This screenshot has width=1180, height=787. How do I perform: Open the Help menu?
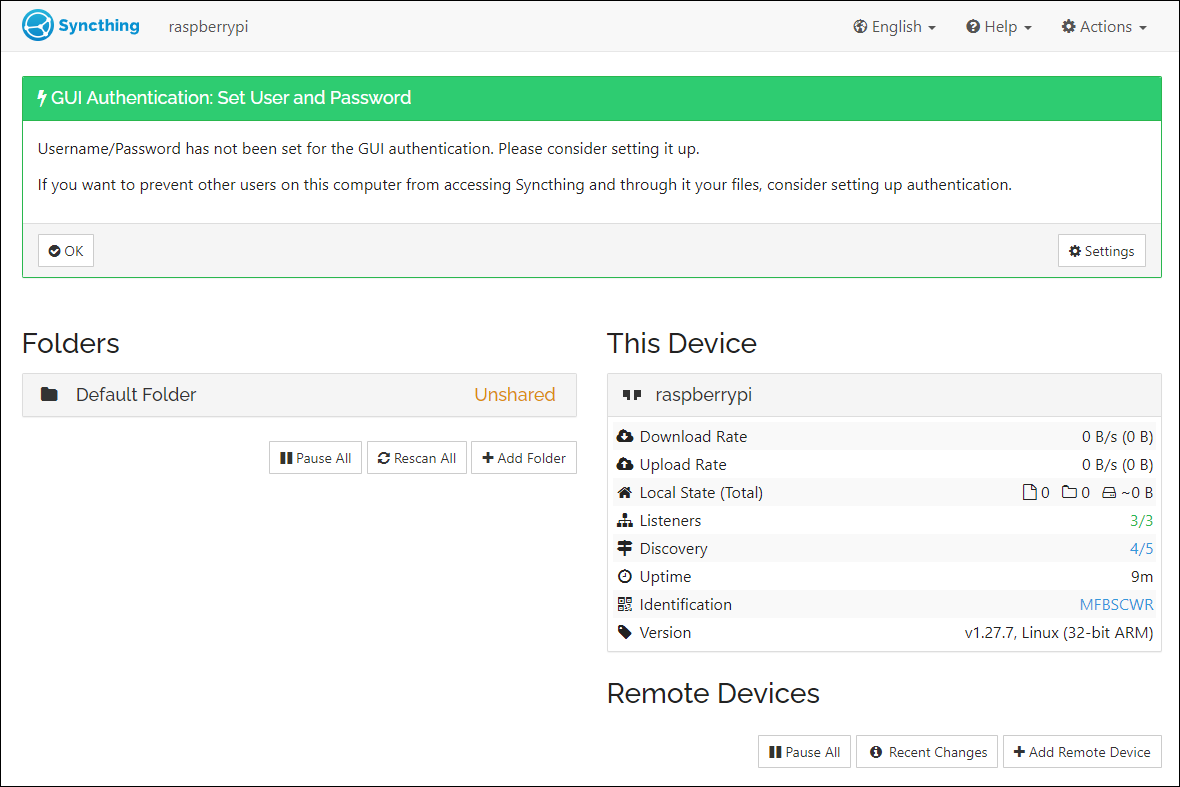tap(999, 26)
